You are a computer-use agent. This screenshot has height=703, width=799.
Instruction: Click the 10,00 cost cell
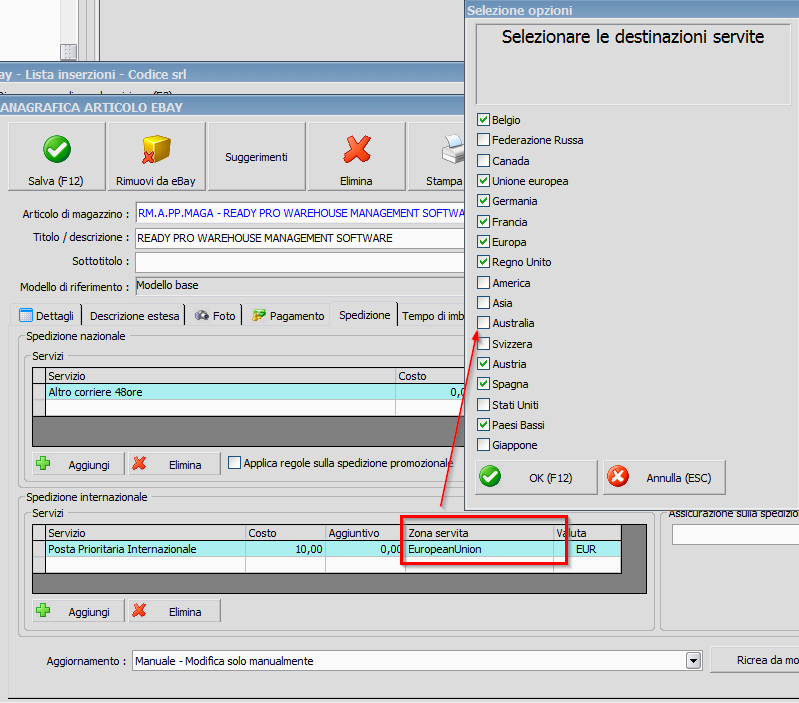[x=285, y=549]
